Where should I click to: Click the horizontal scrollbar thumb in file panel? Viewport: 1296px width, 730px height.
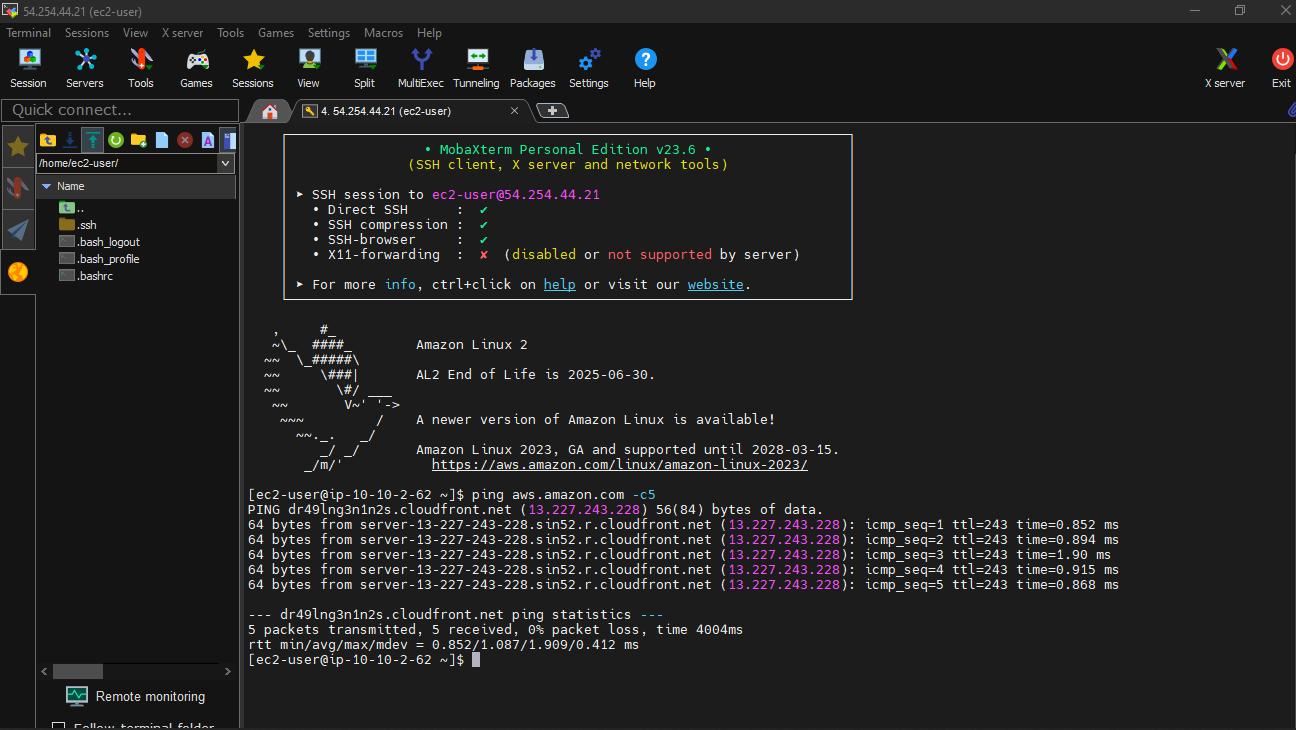click(78, 672)
